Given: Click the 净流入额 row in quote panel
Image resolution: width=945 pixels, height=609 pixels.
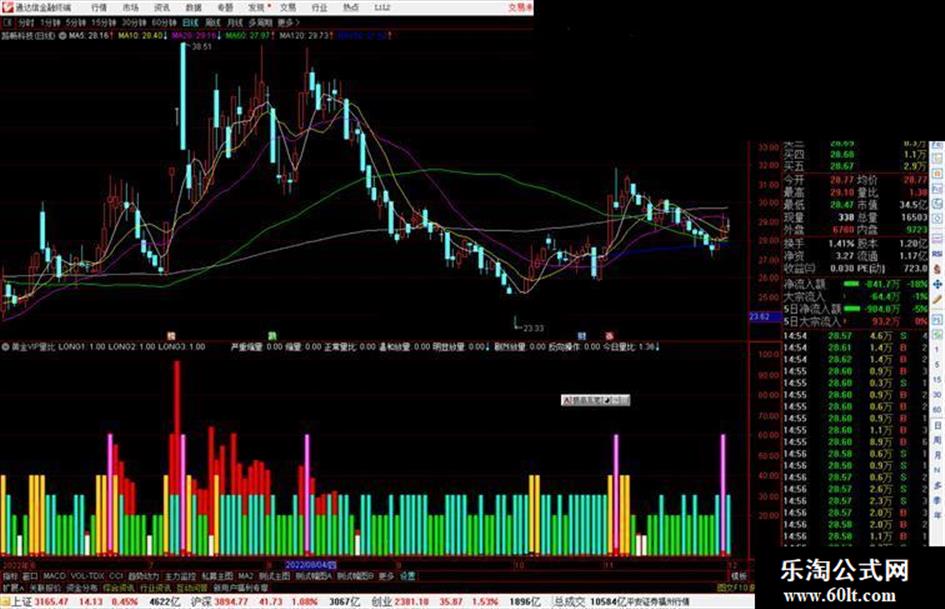Looking at the screenshot, I should [855, 284].
